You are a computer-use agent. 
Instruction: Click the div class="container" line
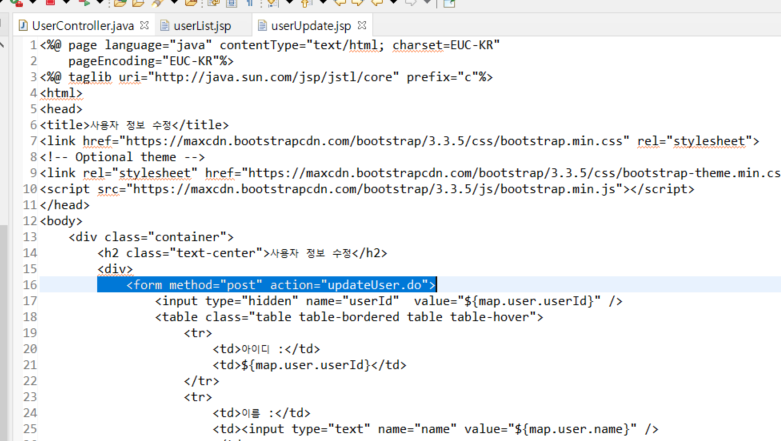(x=151, y=237)
